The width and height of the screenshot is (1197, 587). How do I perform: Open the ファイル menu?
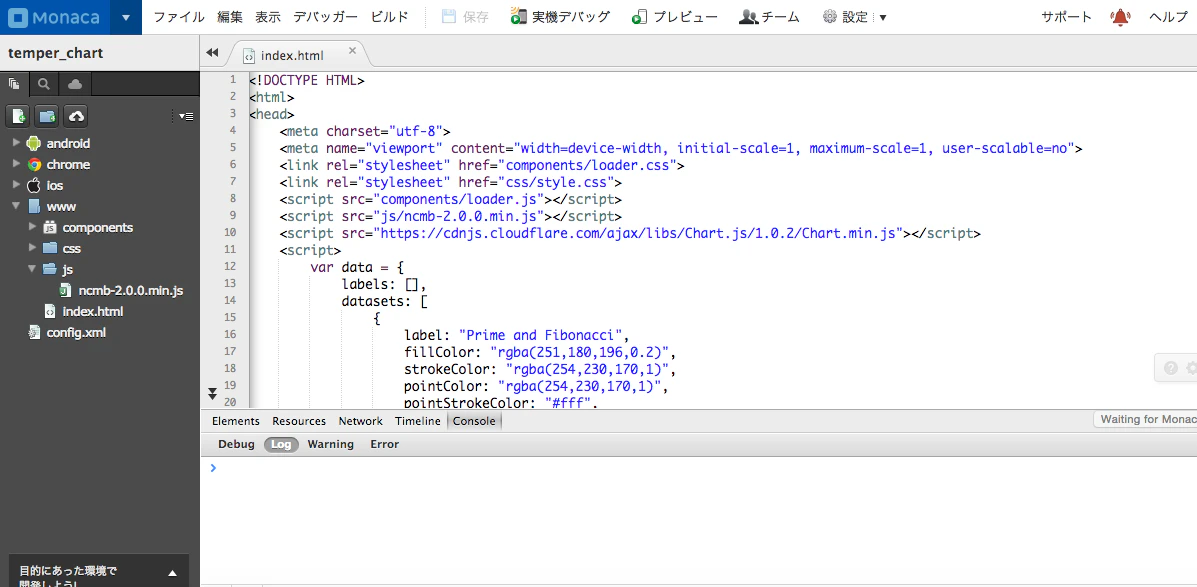[x=179, y=17]
